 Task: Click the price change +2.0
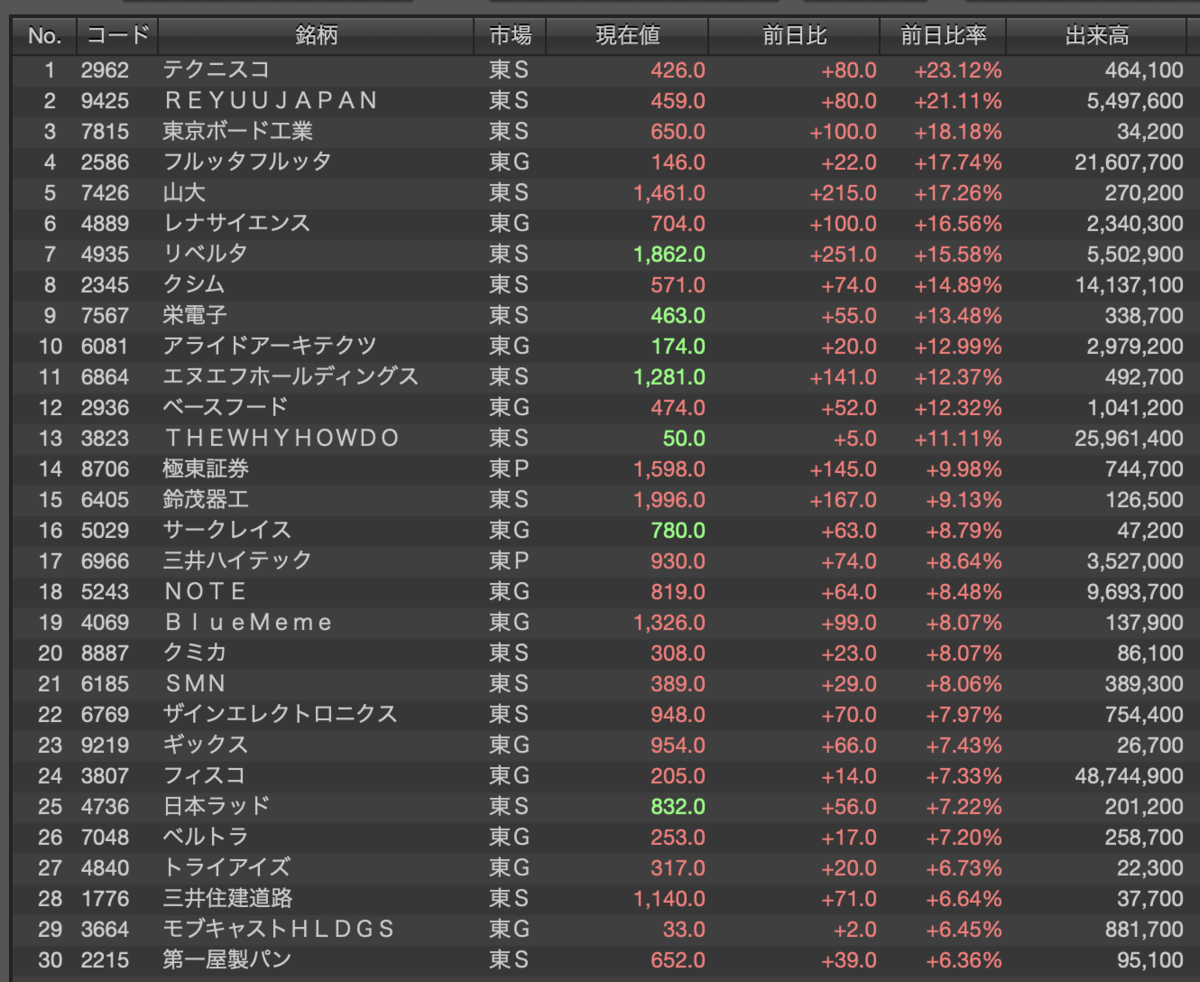point(853,929)
